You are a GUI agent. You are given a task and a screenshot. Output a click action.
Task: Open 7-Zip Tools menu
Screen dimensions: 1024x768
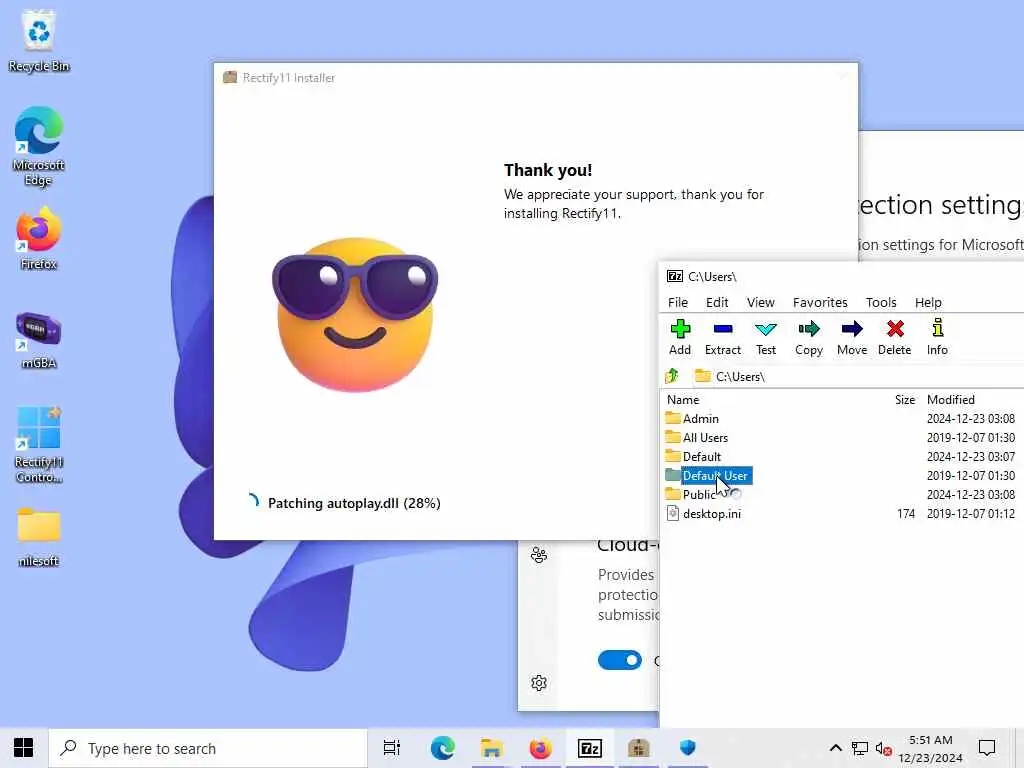tap(880, 302)
